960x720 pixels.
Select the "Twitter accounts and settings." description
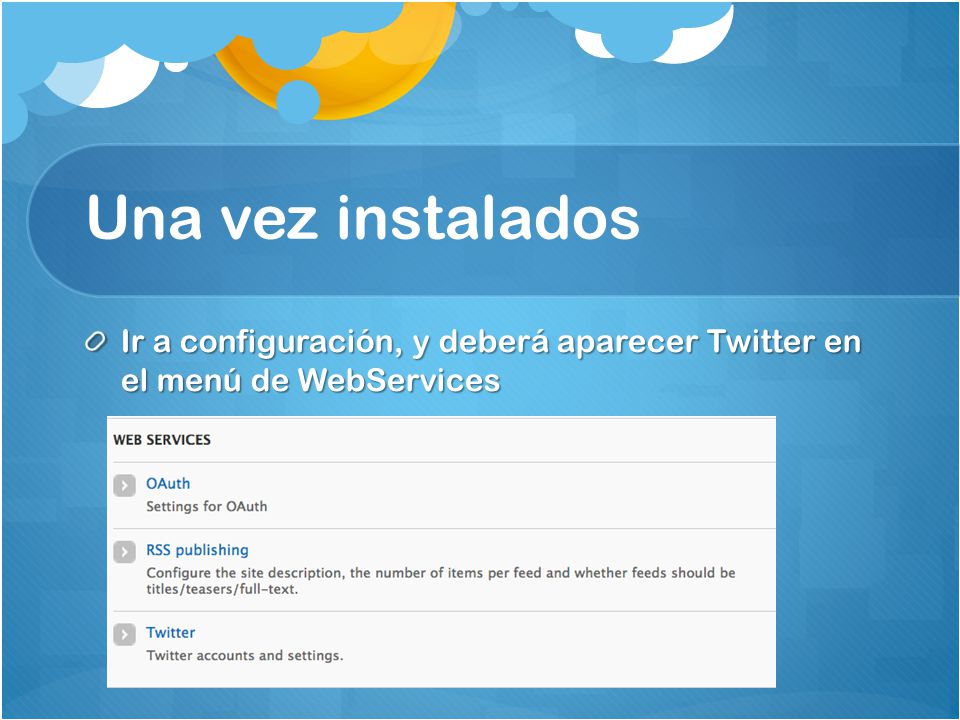(x=244, y=655)
